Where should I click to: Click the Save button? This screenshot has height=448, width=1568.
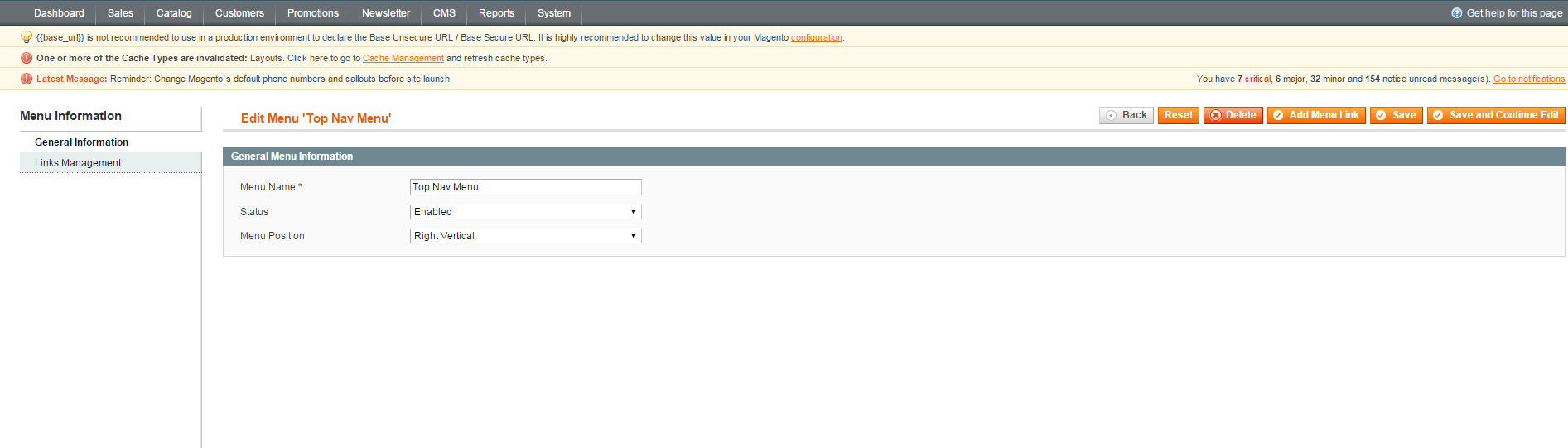coord(1396,115)
